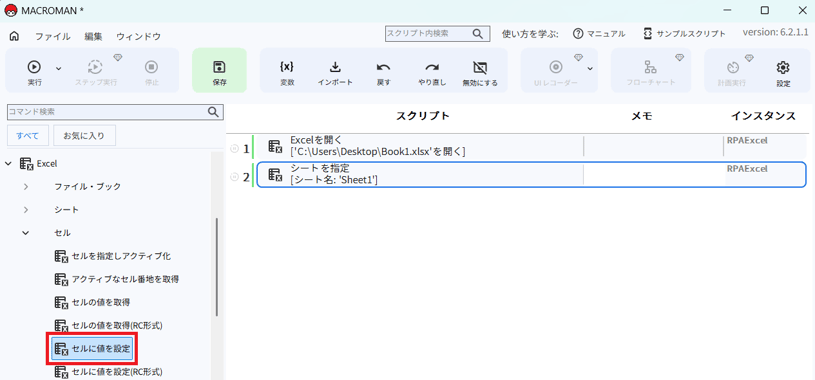The image size is (815, 380).
Task: Click the スクリプト内検索 search field
Action: tap(428, 34)
